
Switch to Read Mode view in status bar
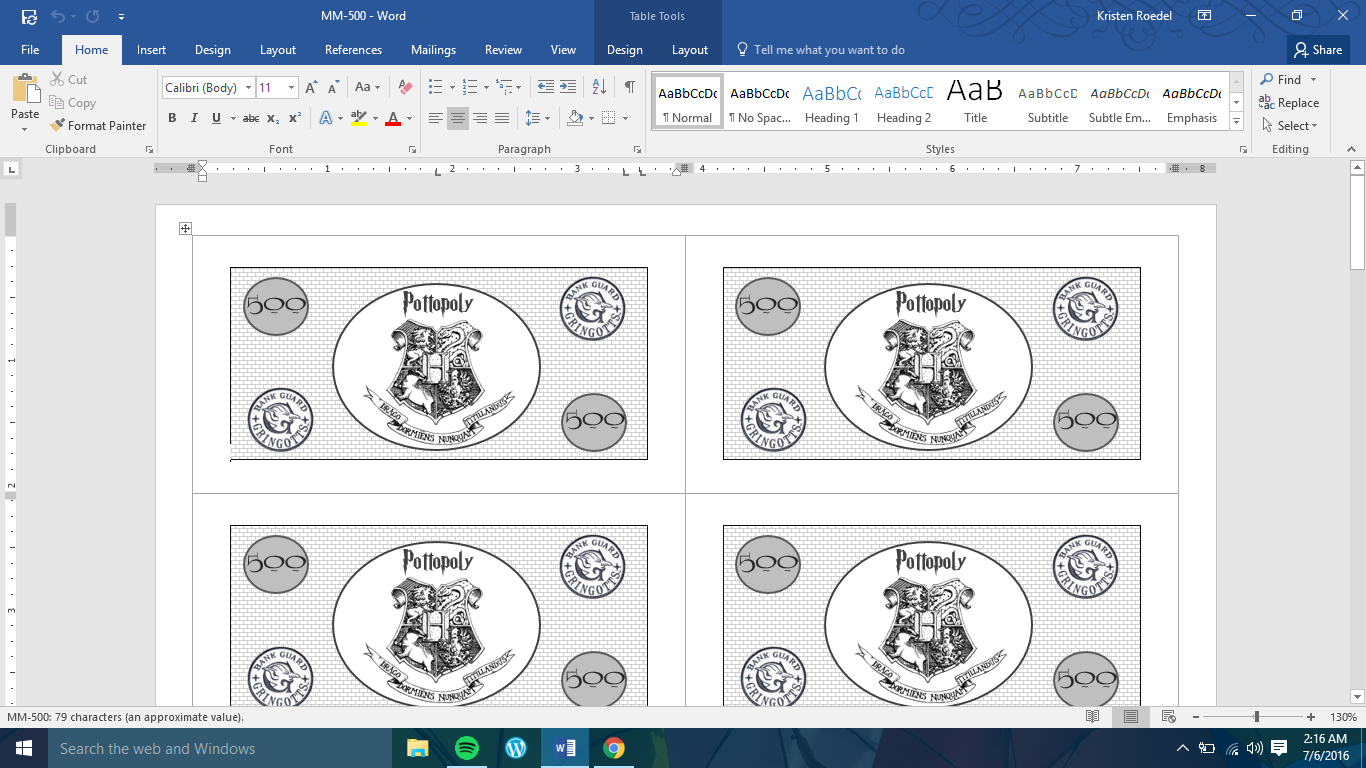pyautogui.click(x=1092, y=717)
